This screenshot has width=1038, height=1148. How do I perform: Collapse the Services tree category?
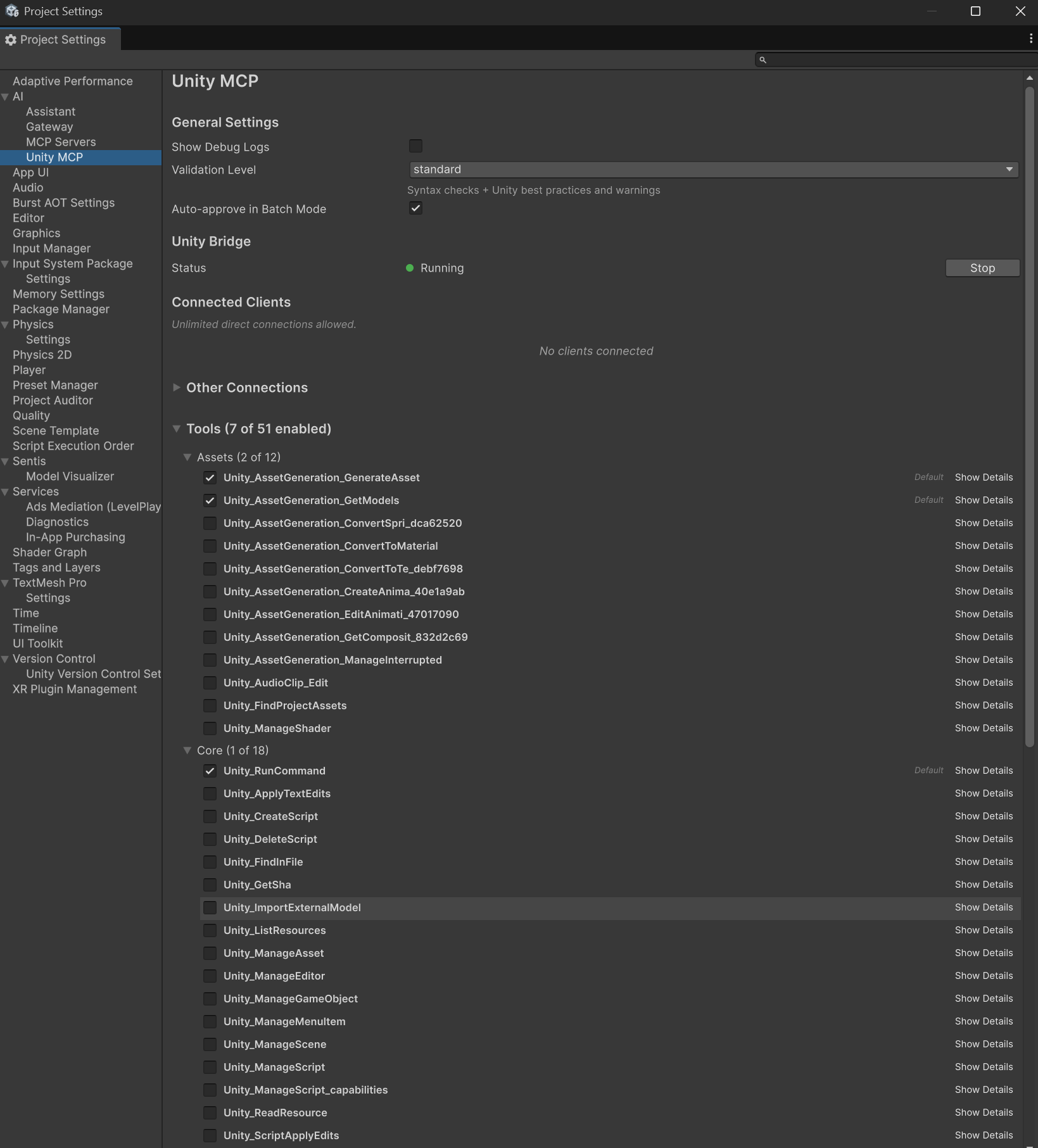[x=5, y=492]
